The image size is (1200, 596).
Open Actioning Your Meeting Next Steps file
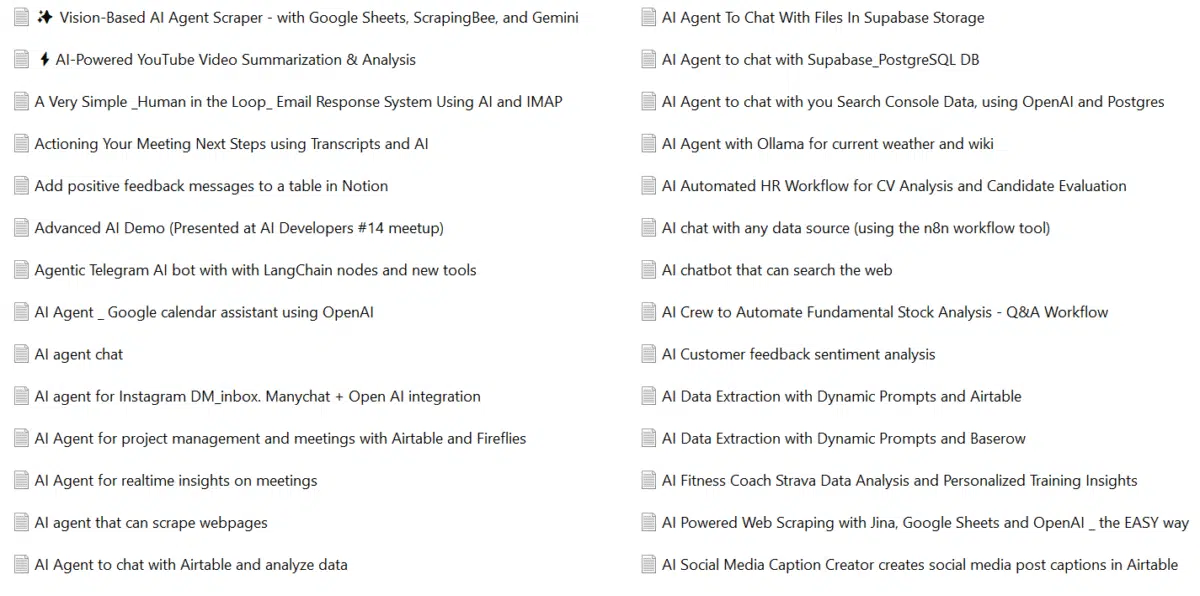[x=231, y=144]
